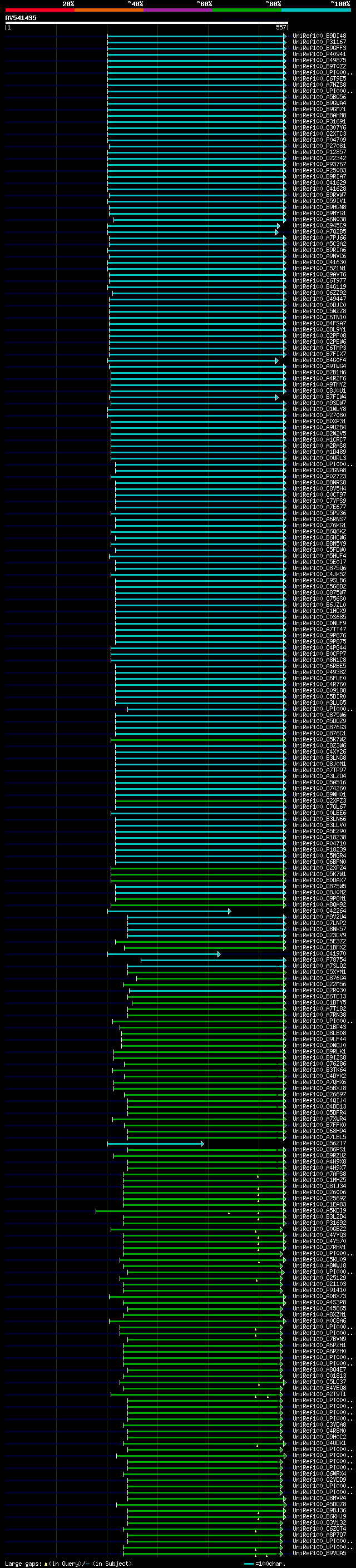Click the UniRef100_P31692 label
Viewport: 356px width, 1568px height.
tap(319, 1223)
